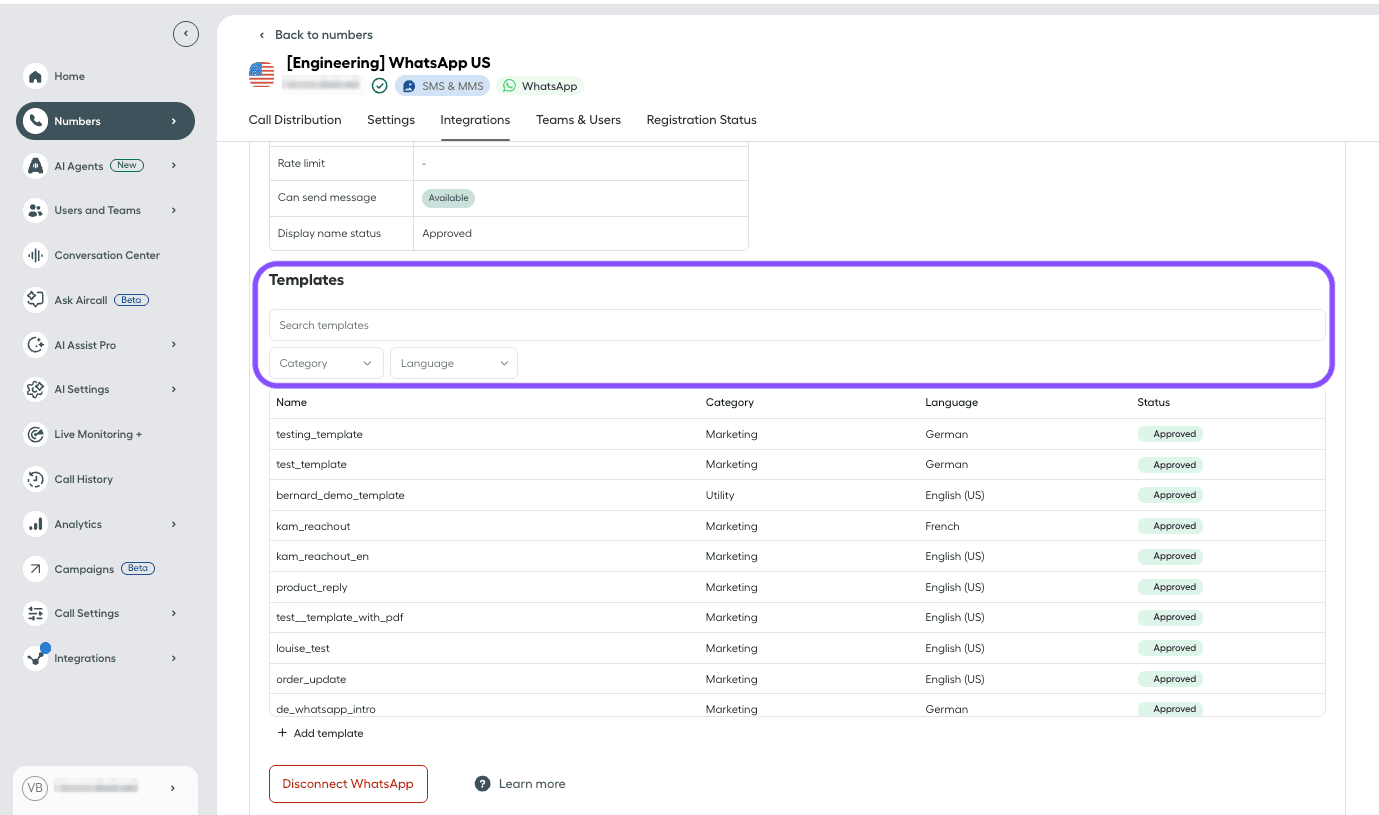Switch to the Settings tab
Image resolution: width=1379 pixels, height=815 pixels.
(391, 120)
